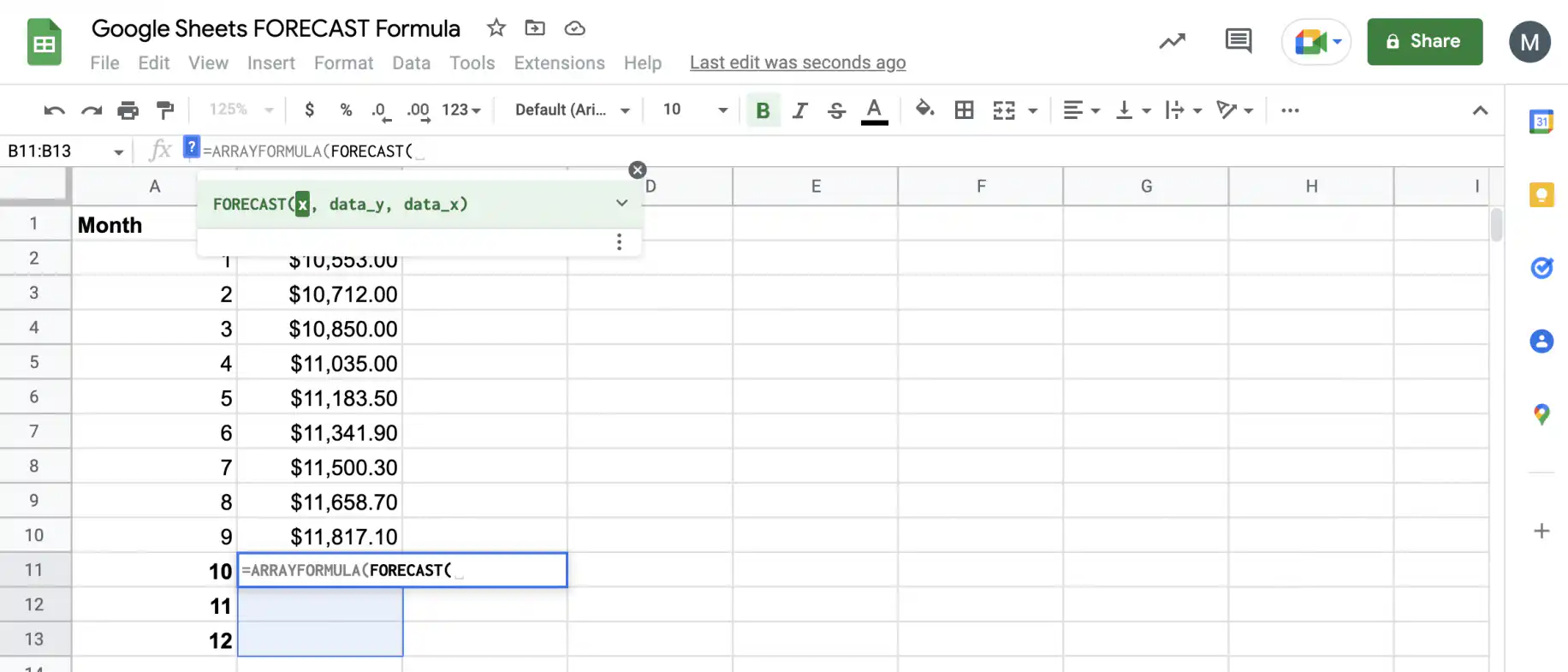Open the font size 10 dropdown

click(x=695, y=110)
